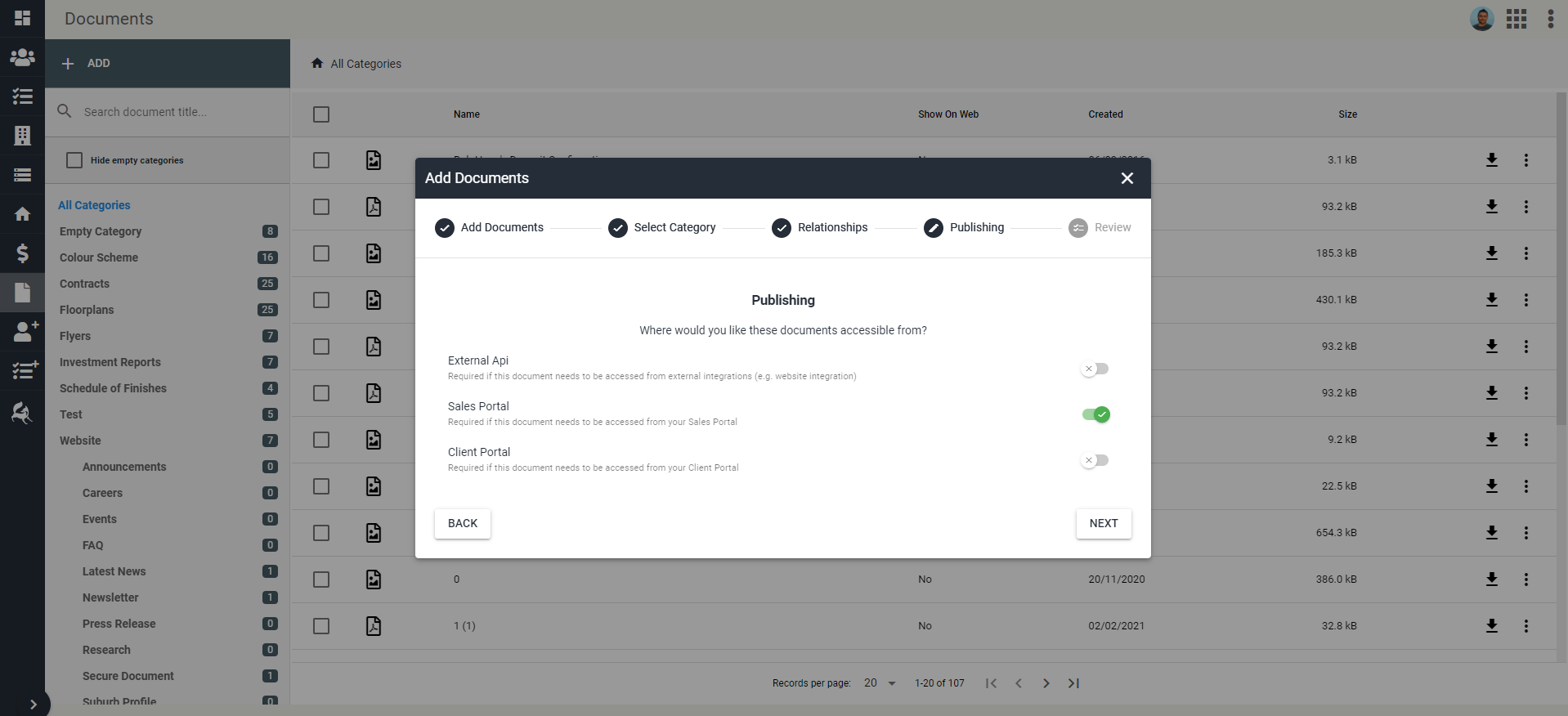Viewport: 1568px width, 716px height.
Task: Jump to the first page of records
Action: (991, 683)
